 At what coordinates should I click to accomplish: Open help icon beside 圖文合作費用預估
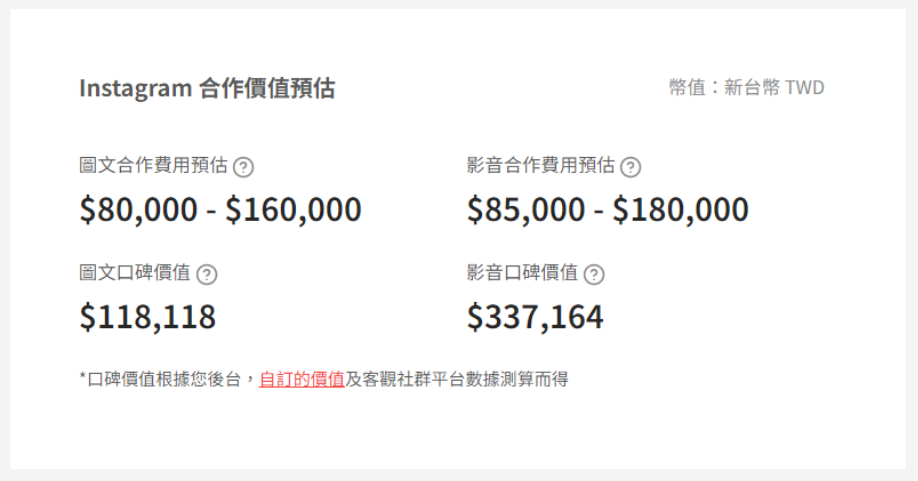pos(243,167)
